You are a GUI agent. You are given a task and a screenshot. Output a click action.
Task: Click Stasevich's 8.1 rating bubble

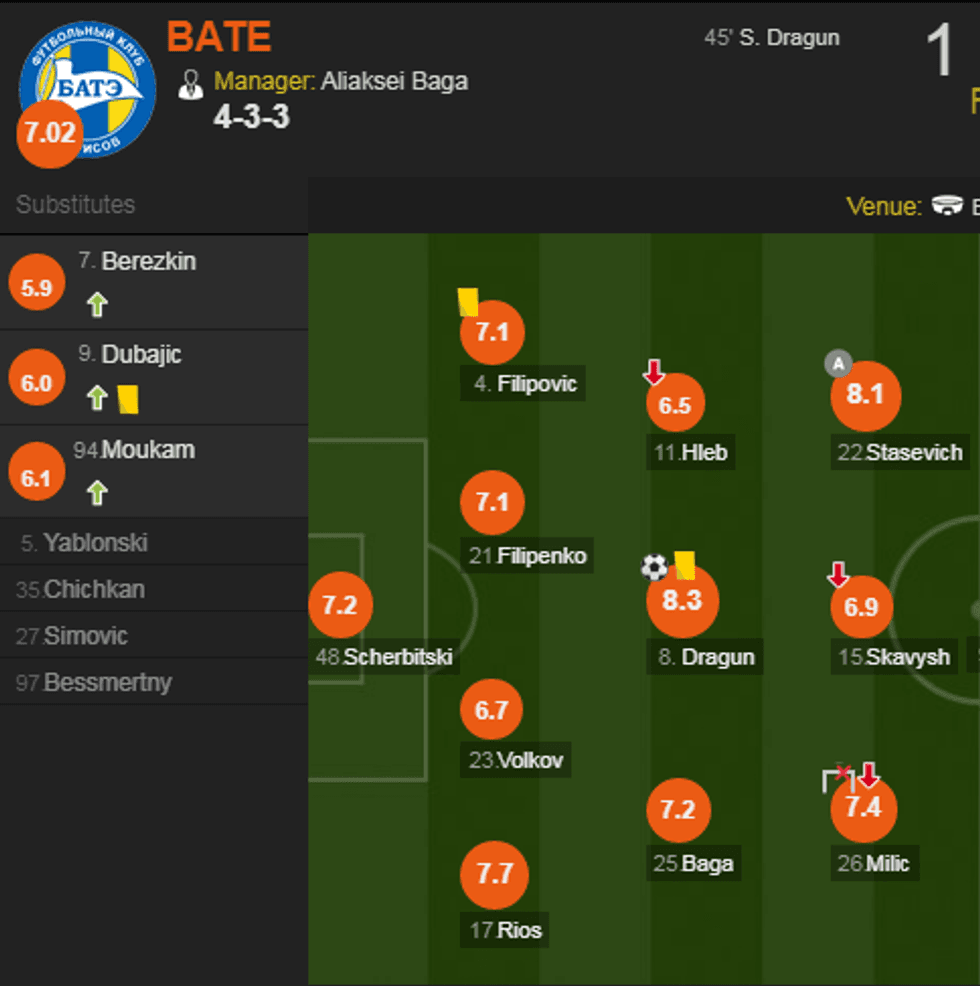[866, 395]
